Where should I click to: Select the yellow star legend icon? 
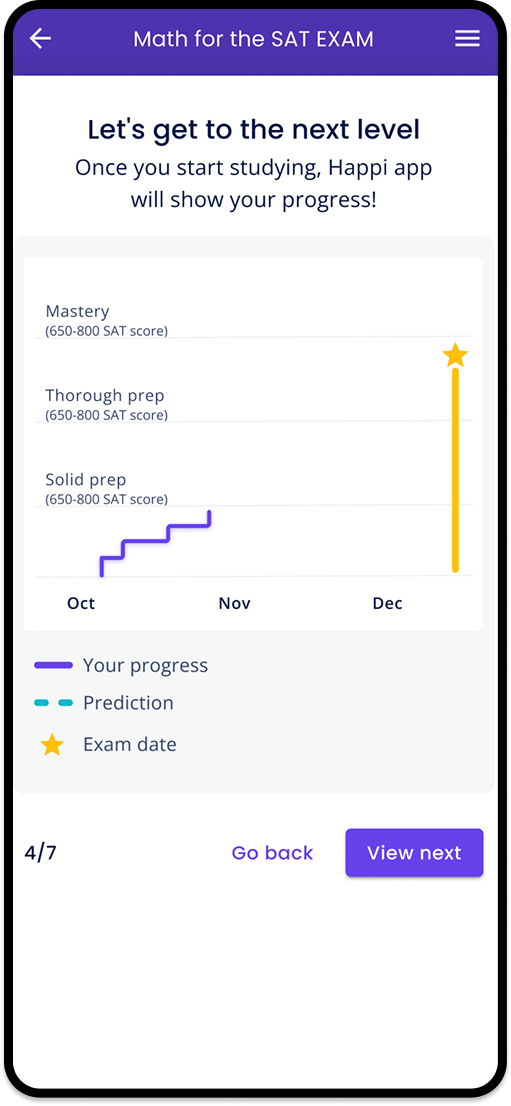[52, 745]
